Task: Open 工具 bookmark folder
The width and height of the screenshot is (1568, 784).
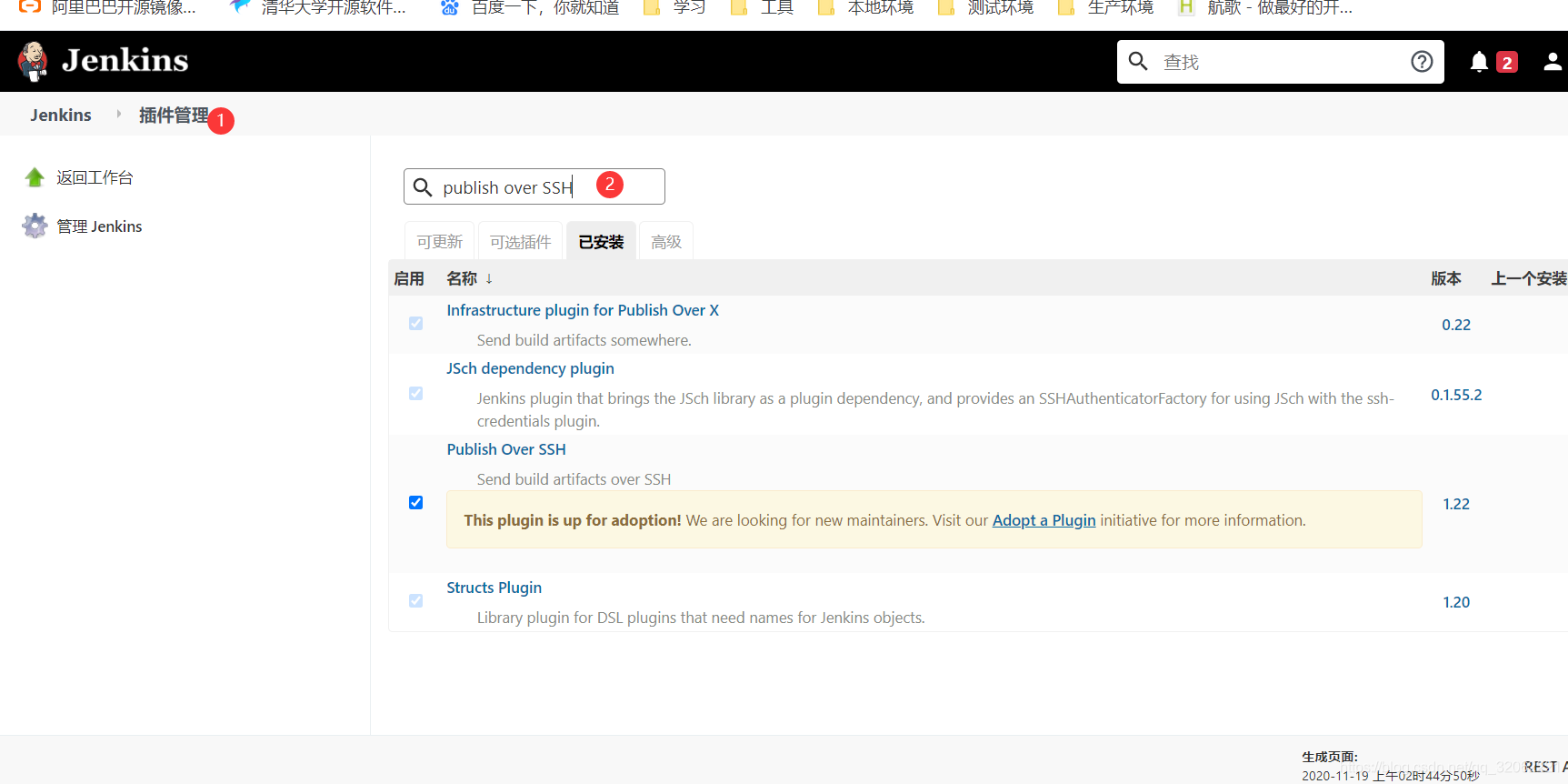Action: 763,8
